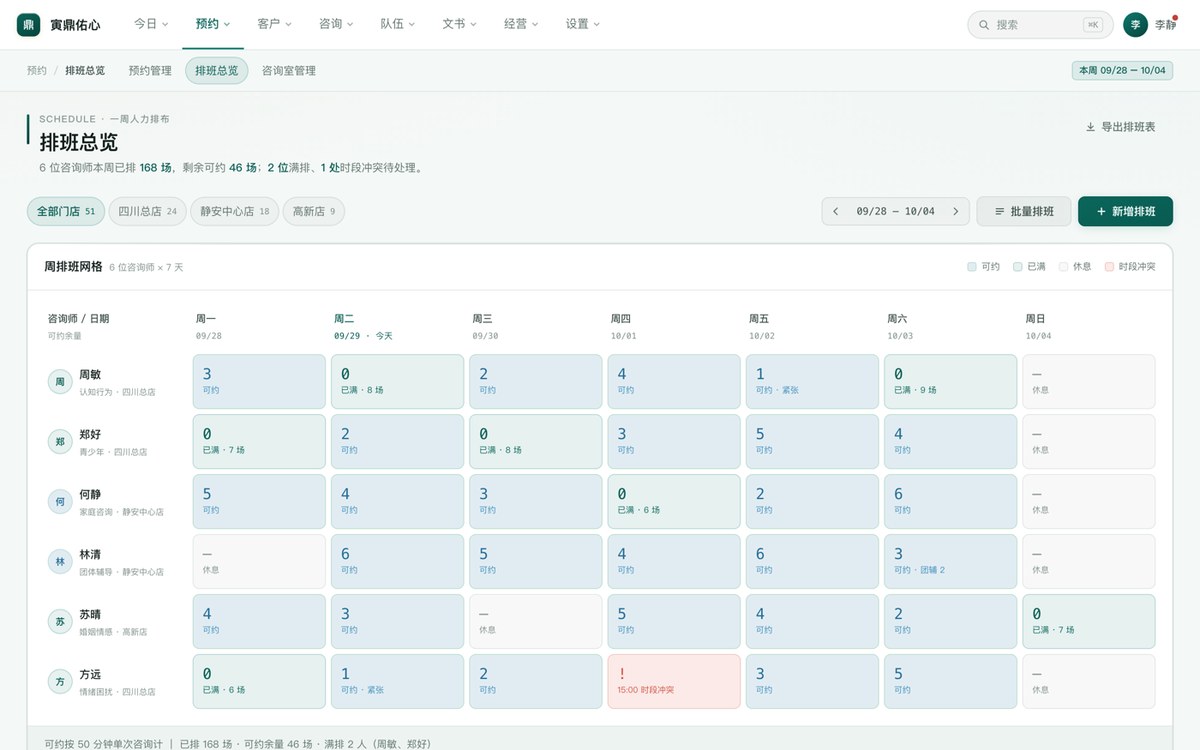This screenshot has width=1200, height=750.
Task: Click 何静 consultant avatar
Action: 60,501
